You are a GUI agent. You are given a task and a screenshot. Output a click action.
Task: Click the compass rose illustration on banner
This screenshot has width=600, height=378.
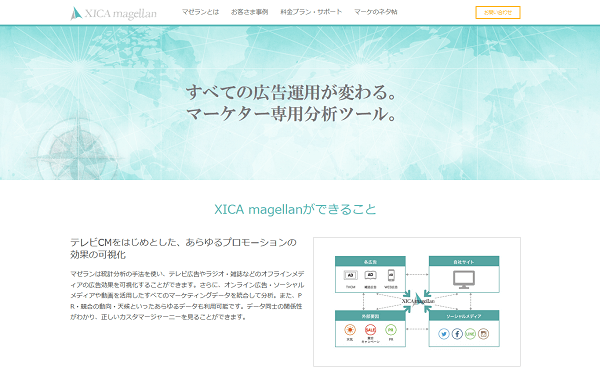[78, 150]
